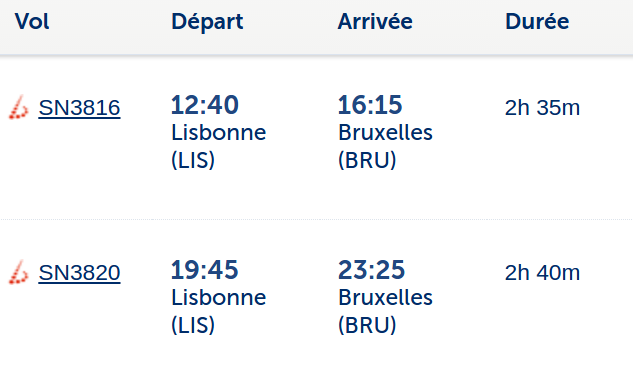Click the 2h 40m duration value

pos(542,273)
